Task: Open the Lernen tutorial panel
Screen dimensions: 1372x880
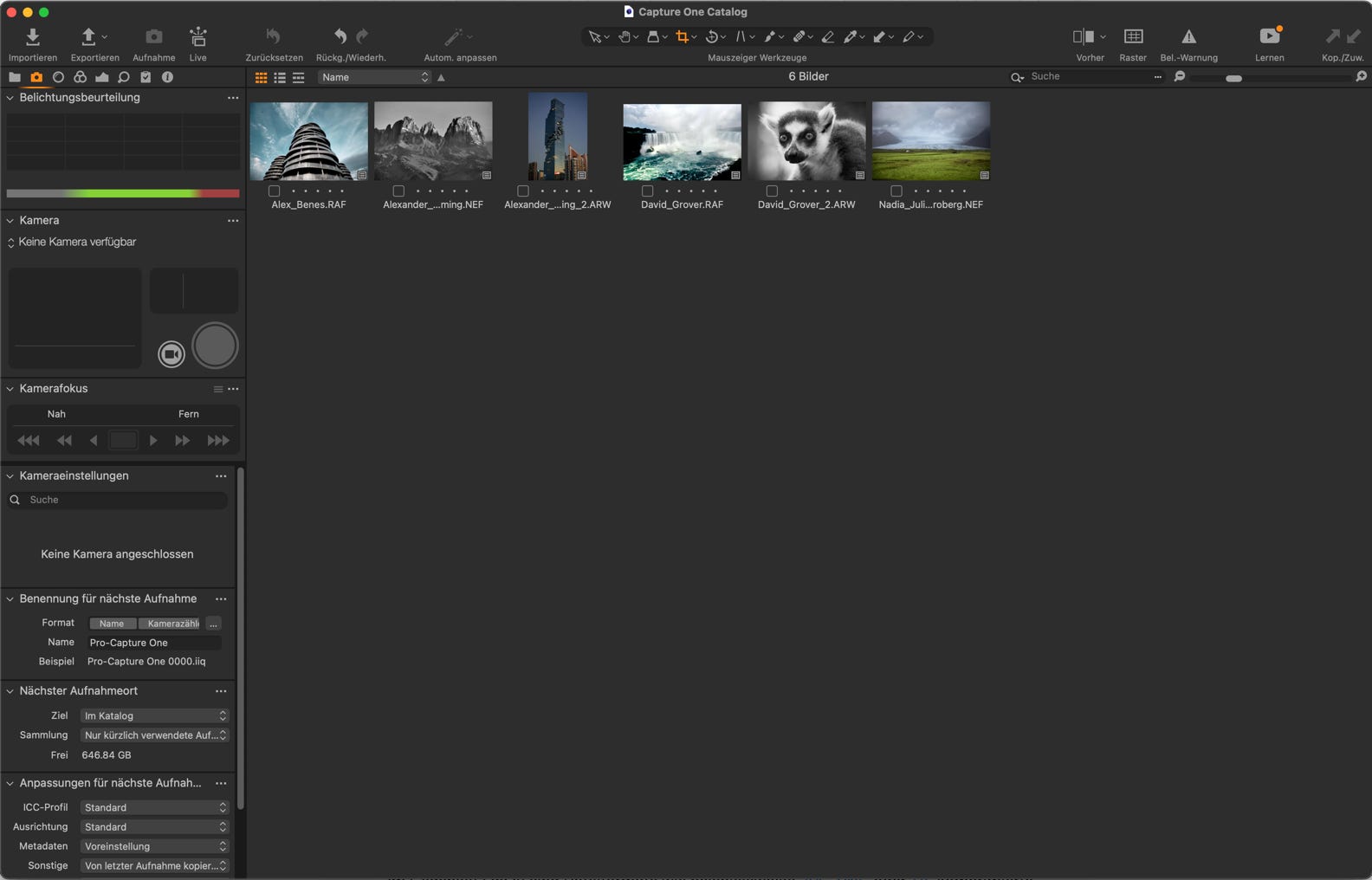Action: pyautogui.click(x=1269, y=37)
